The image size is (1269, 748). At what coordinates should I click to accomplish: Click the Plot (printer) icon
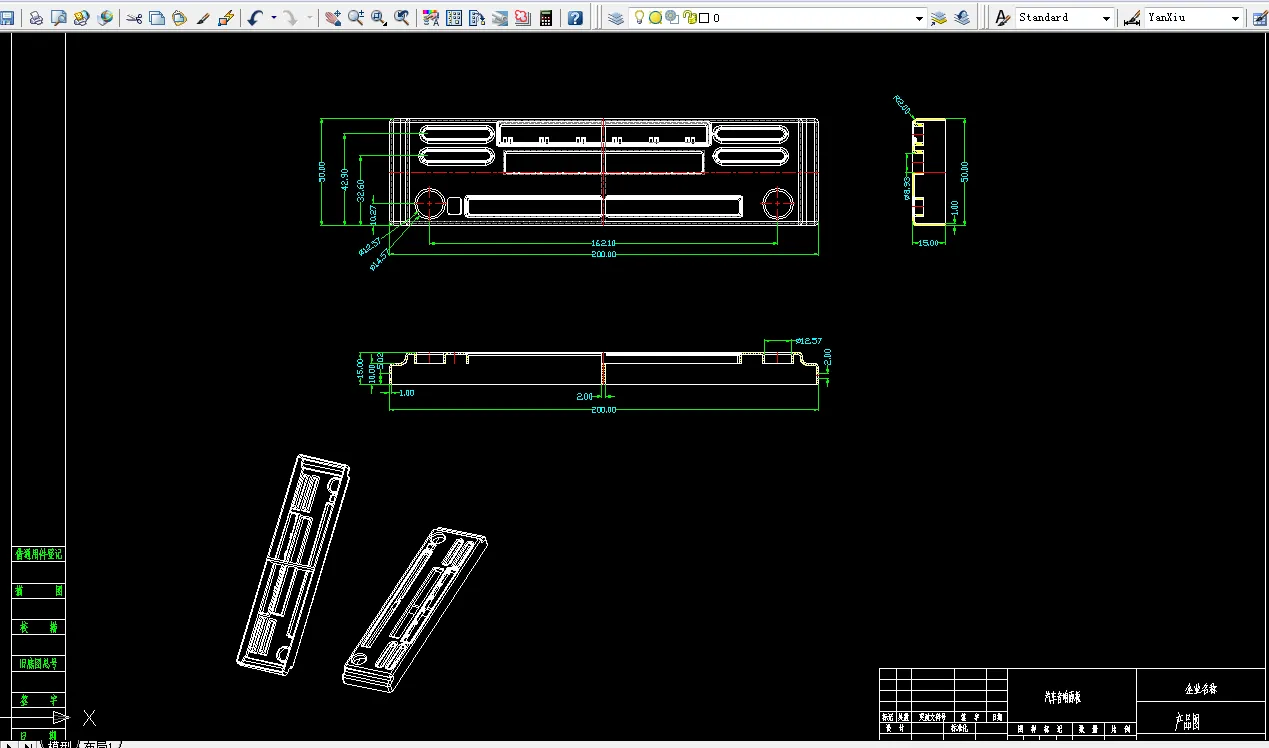pyautogui.click(x=36, y=18)
